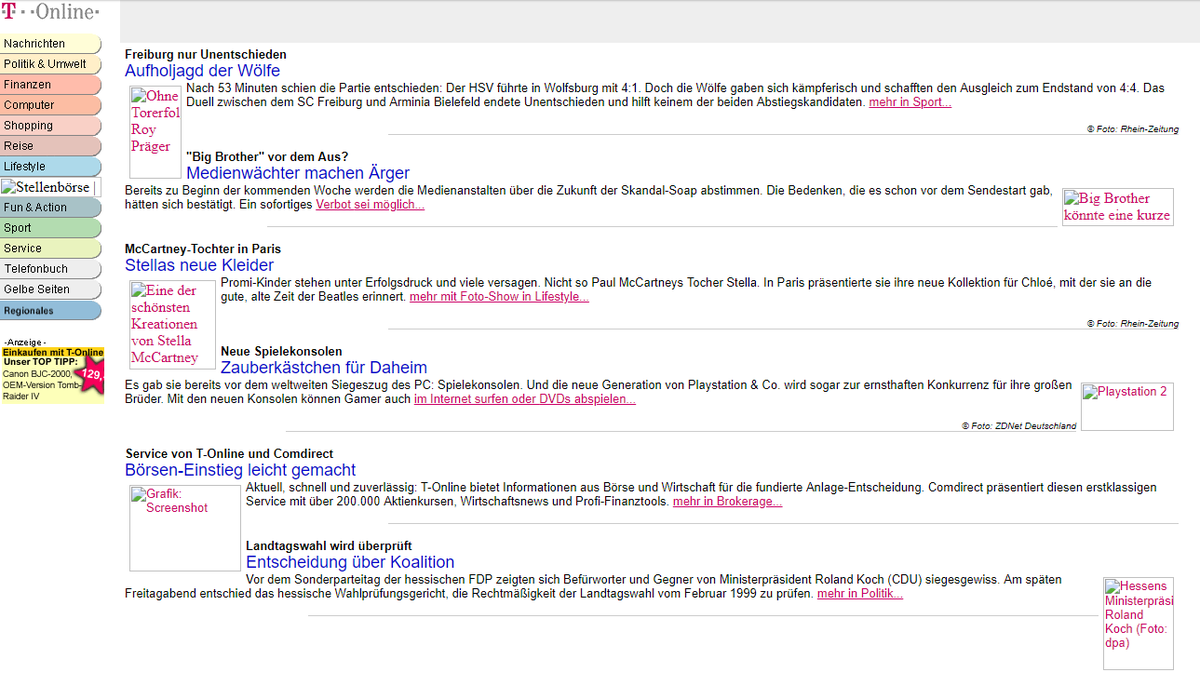
Task: Go to Politik & Umwelt
Action: pyautogui.click(x=51, y=64)
